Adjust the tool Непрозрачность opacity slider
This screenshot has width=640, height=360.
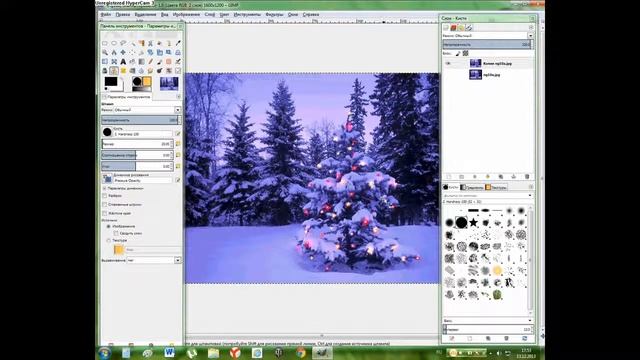tap(141, 120)
